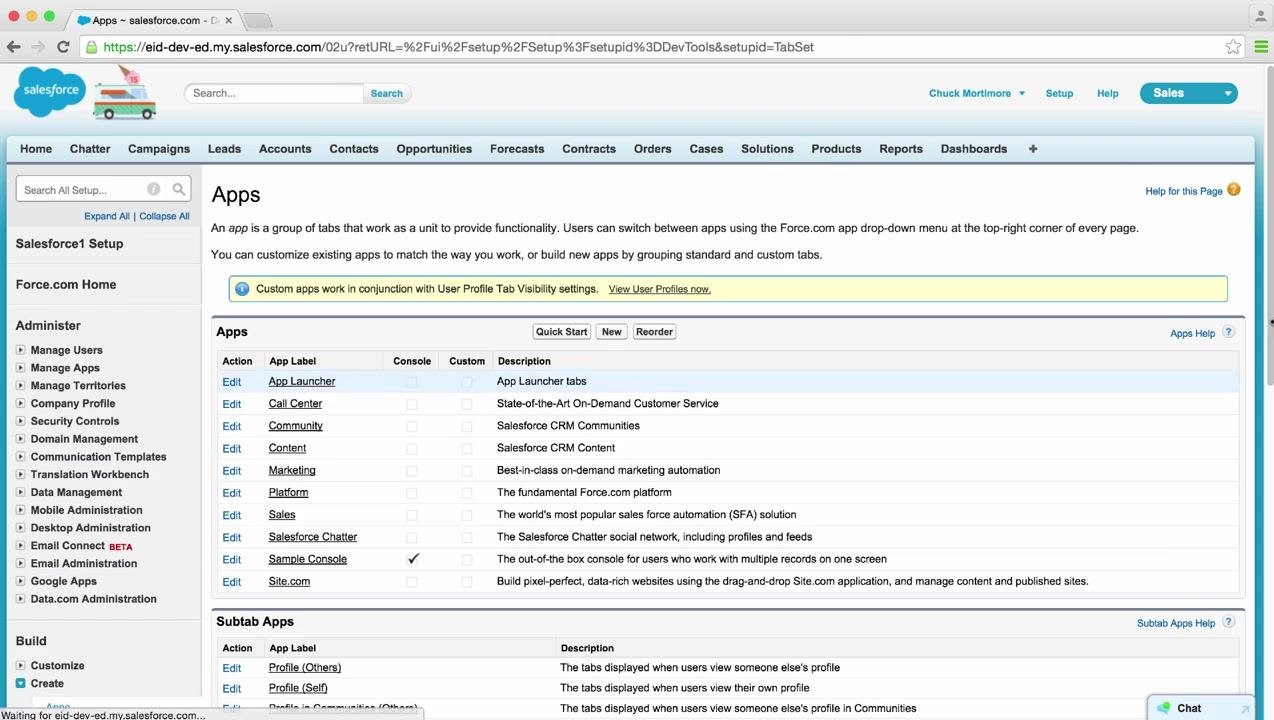The image size is (1274, 720).
Task: Toggle Console checkbox for Marketing
Action: pos(412,470)
